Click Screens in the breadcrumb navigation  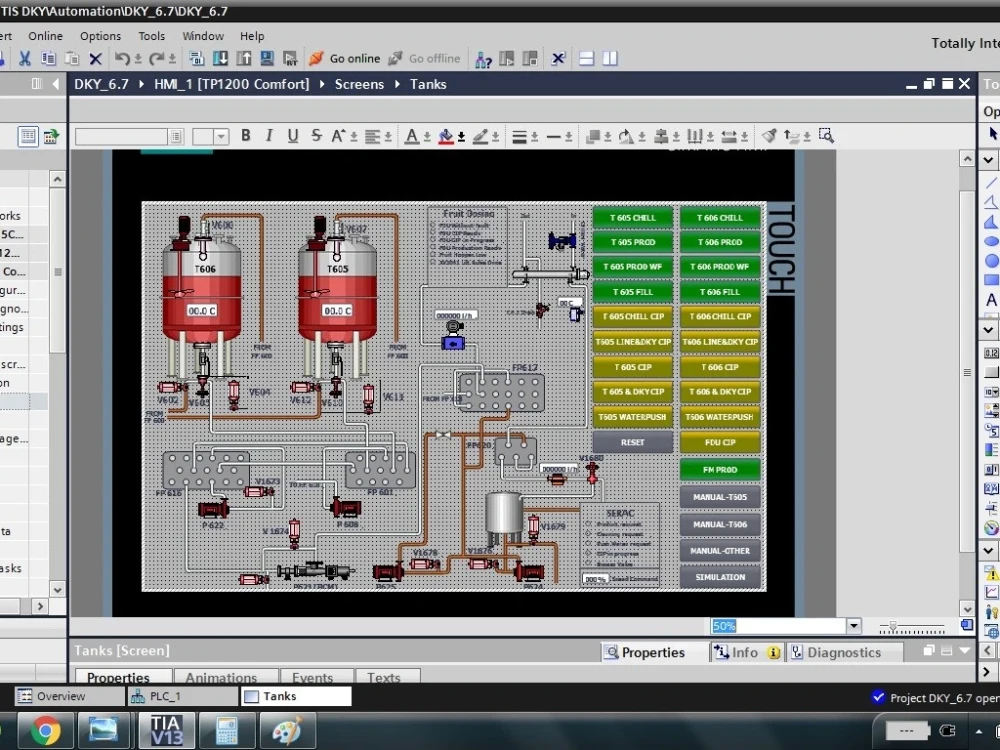click(x=359, y=84)
